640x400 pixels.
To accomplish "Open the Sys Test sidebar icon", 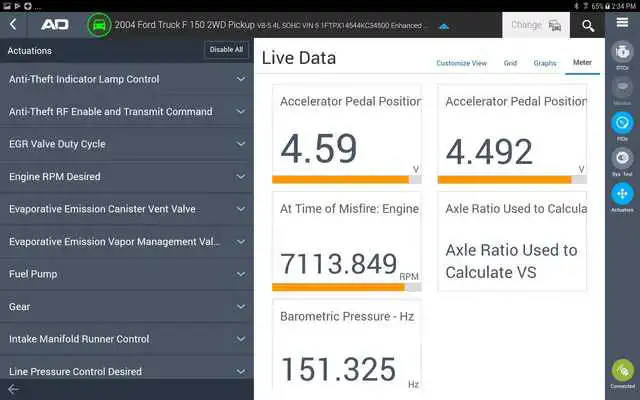I will click(x=622, y=158).
